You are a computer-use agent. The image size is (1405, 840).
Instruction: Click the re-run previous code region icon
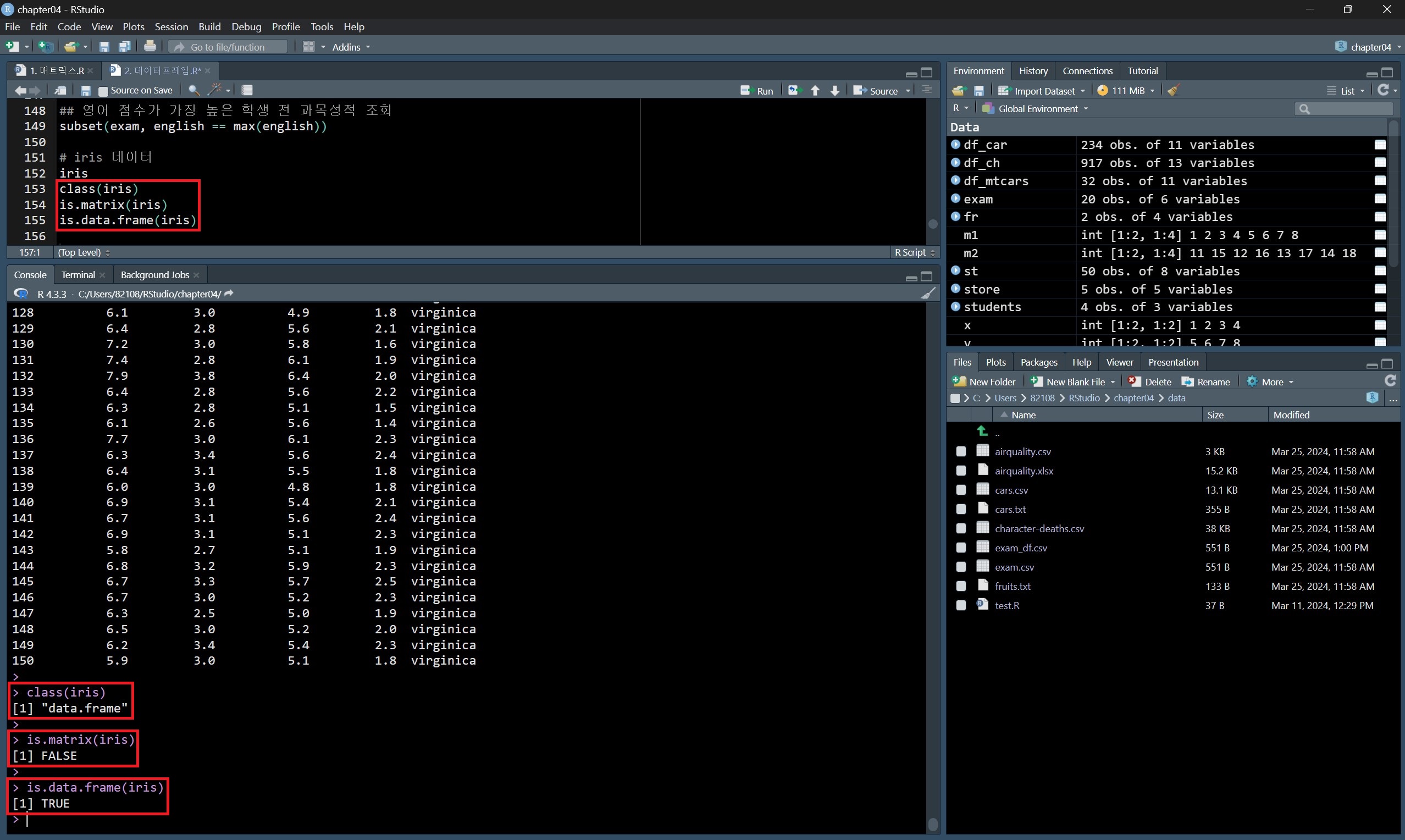[x=794, y=91]
